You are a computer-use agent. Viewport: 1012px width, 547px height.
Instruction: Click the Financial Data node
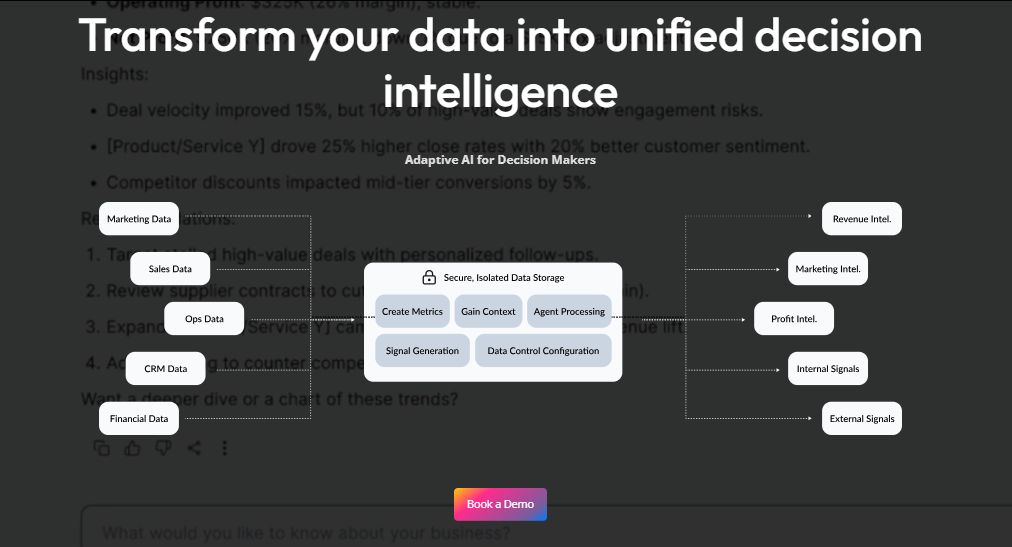(139, 419)
